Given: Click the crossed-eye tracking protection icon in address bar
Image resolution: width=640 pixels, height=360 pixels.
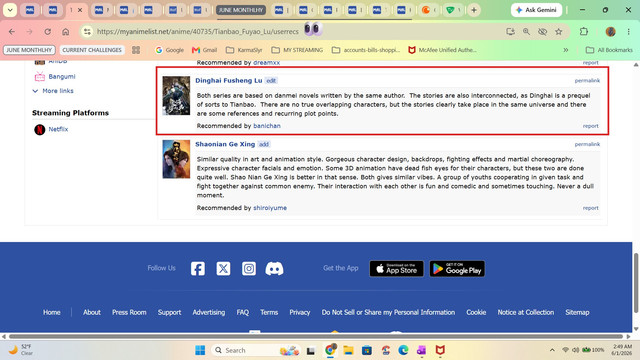Looking at the screenshot, I should pos(542,31).
